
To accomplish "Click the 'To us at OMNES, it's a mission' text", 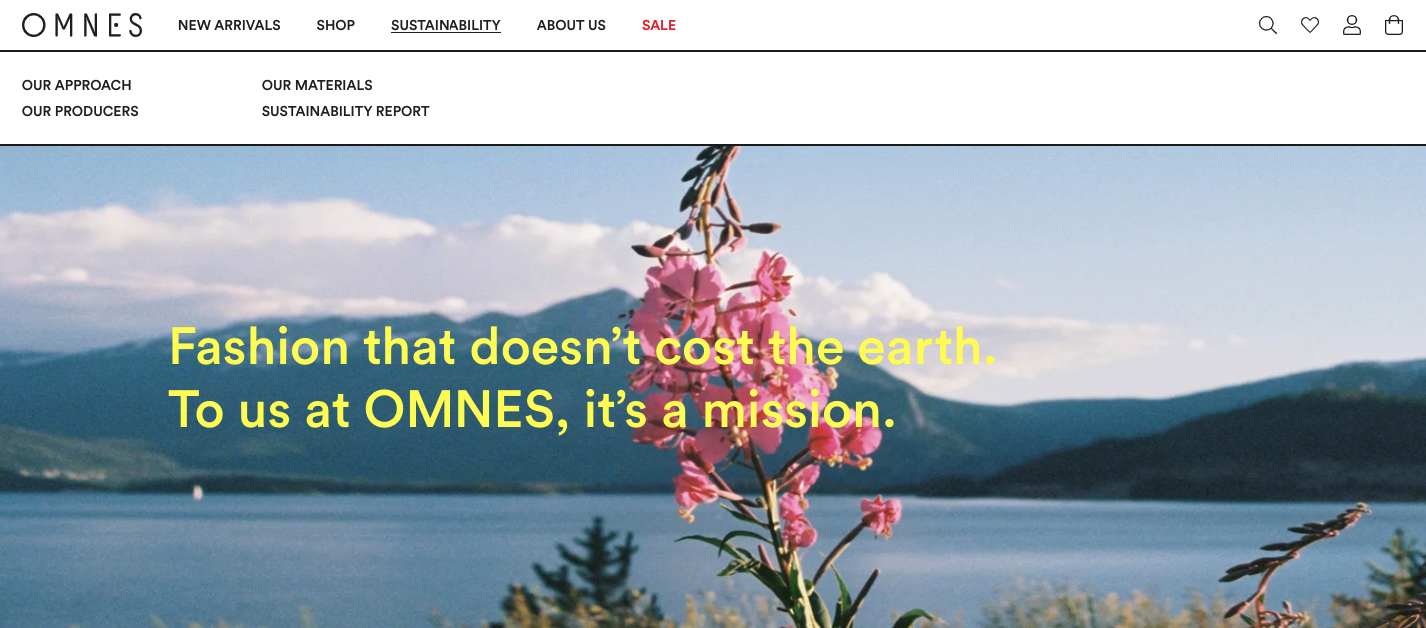I will point(532,410).
